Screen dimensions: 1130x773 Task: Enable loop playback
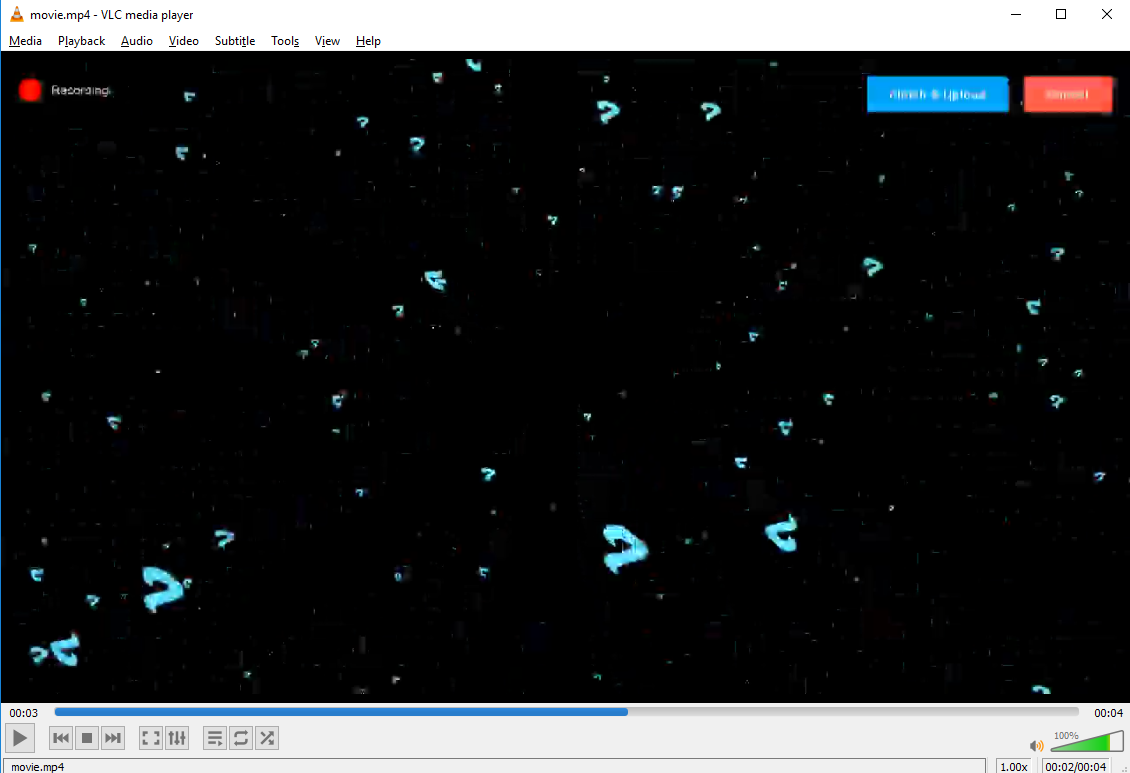click(240, 738)
